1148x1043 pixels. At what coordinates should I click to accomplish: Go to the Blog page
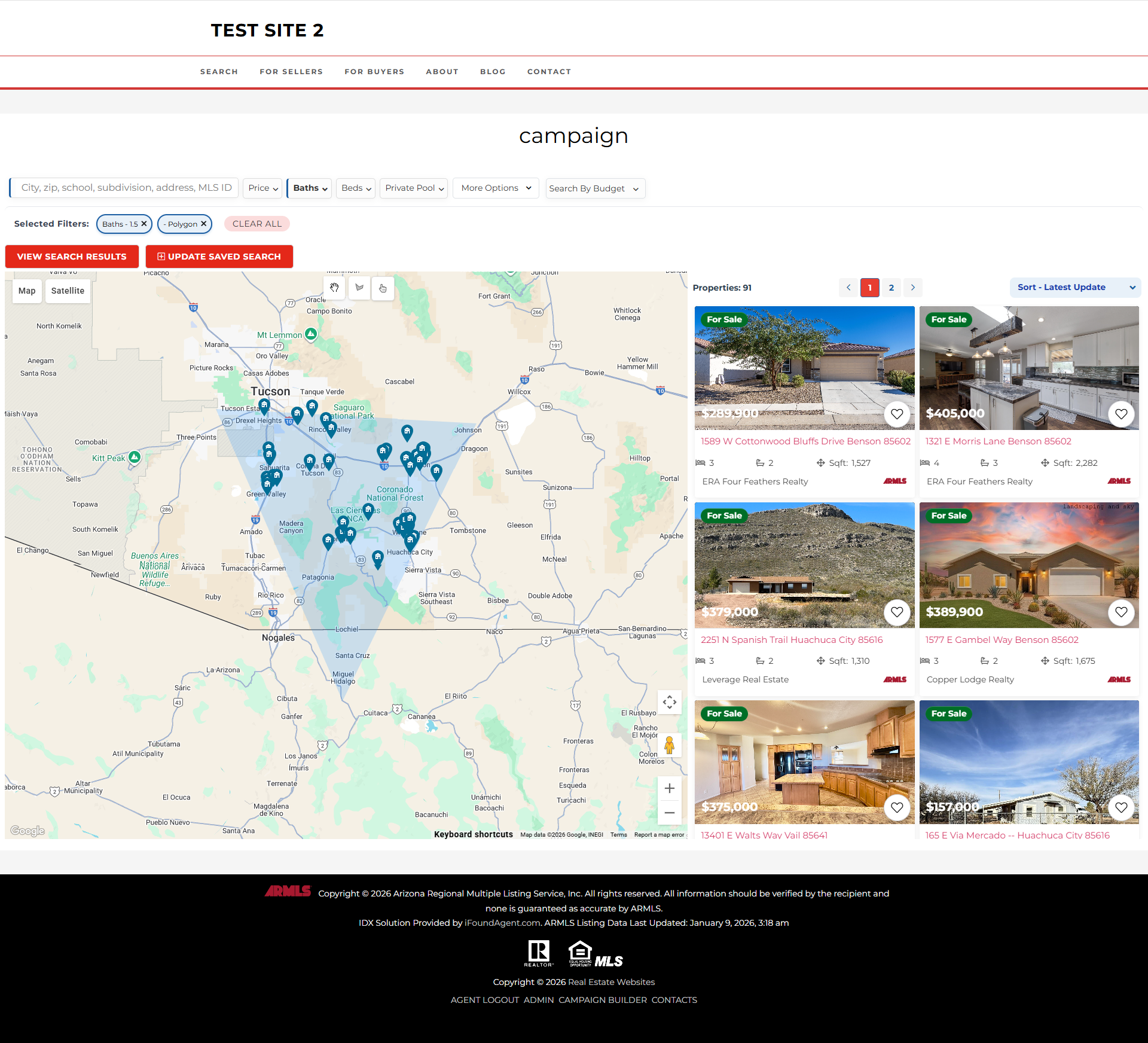tap(493, 72)
